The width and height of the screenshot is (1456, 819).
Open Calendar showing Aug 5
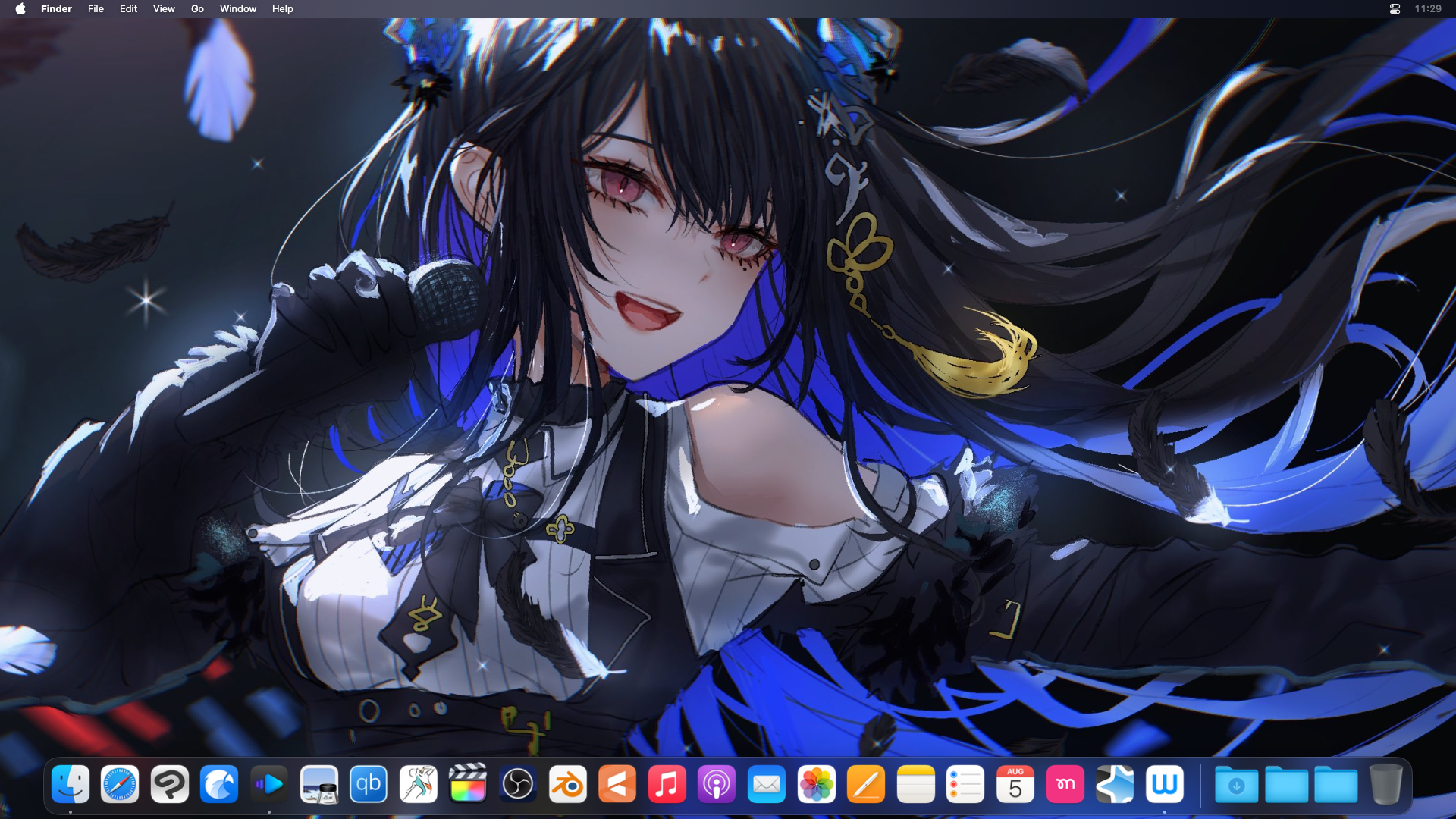coord(1015,784)
